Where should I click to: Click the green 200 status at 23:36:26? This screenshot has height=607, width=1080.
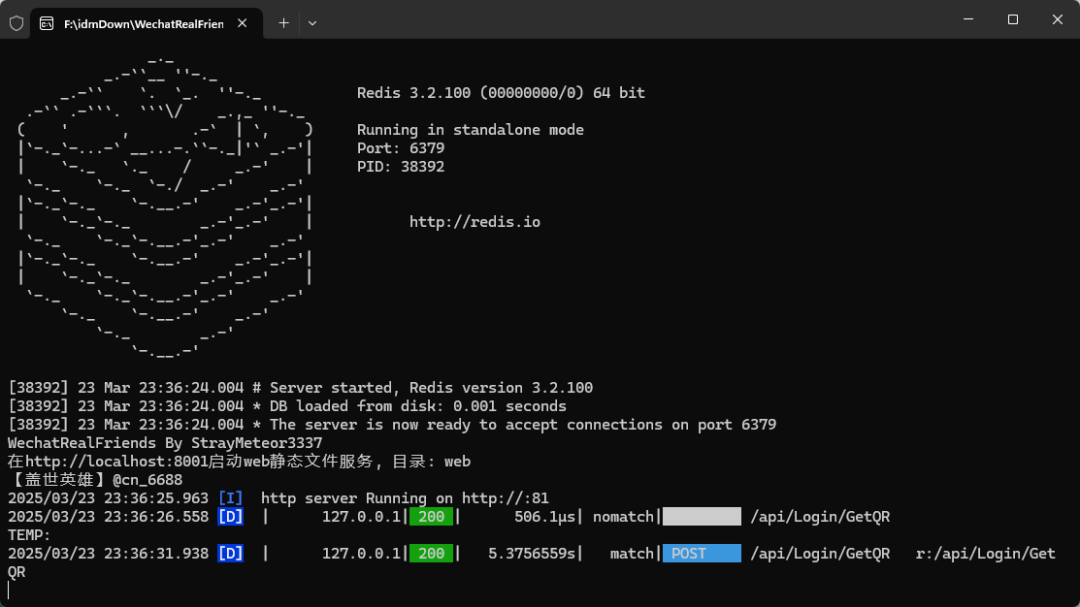click(x=431, y=517)
